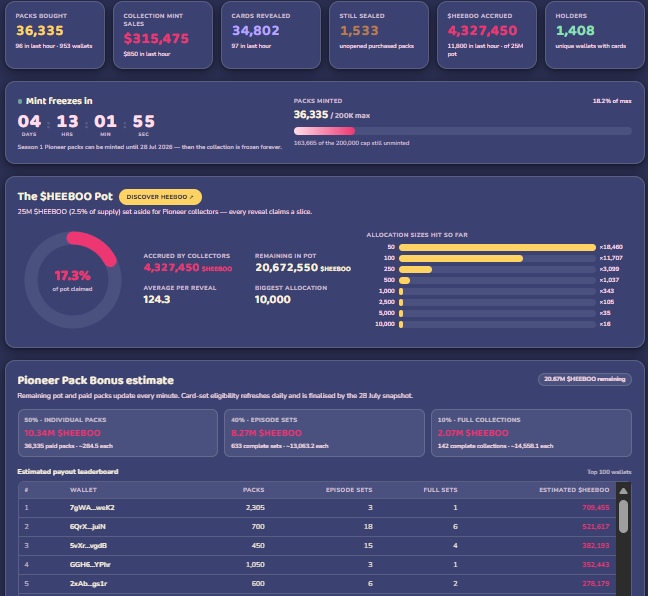Viewport: 648px width, 596px height.
Task: Click the Top 100 wallets label
Action: (610, 472)
